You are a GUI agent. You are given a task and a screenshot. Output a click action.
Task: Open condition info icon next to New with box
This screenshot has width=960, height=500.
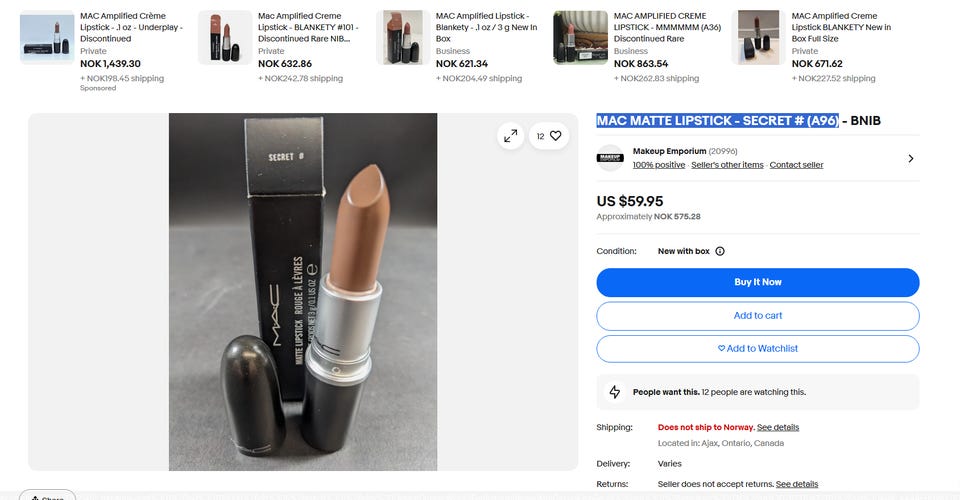(720, 251)
